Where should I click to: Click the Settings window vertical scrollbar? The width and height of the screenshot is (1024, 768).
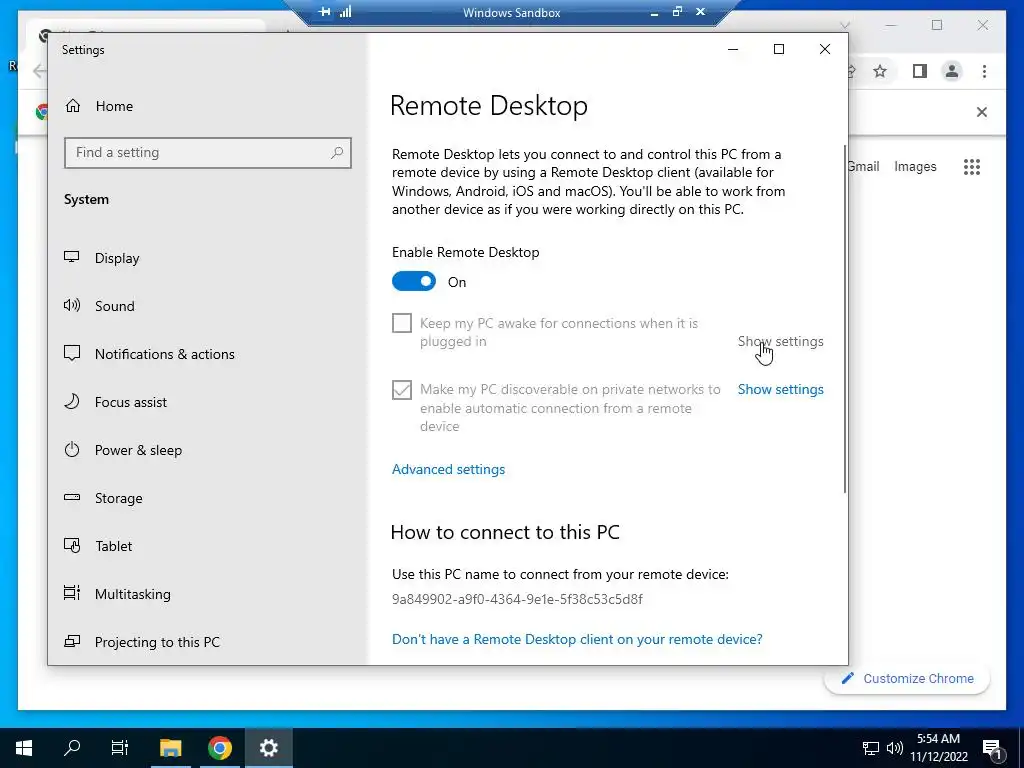[845, 319]
